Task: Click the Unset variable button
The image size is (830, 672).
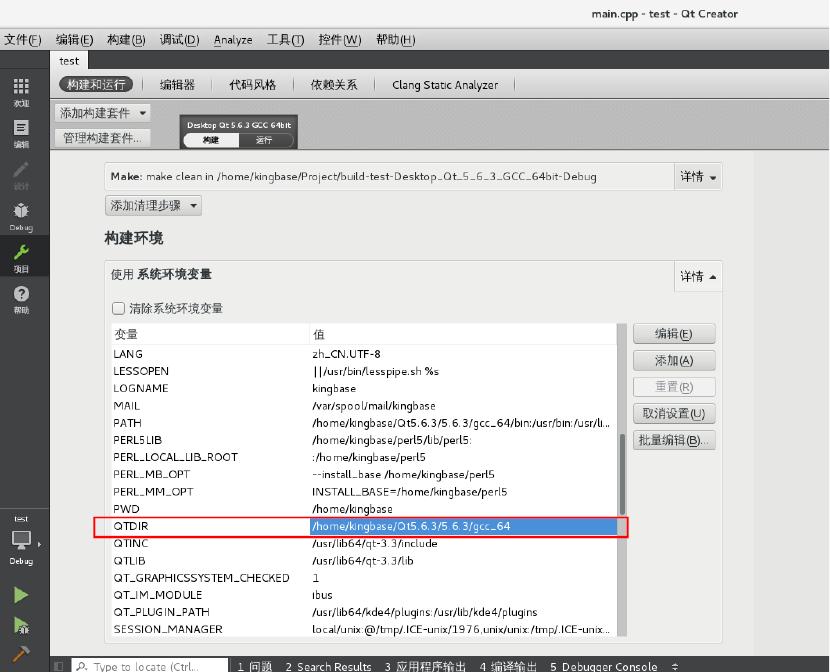Action: click(674, 413)
